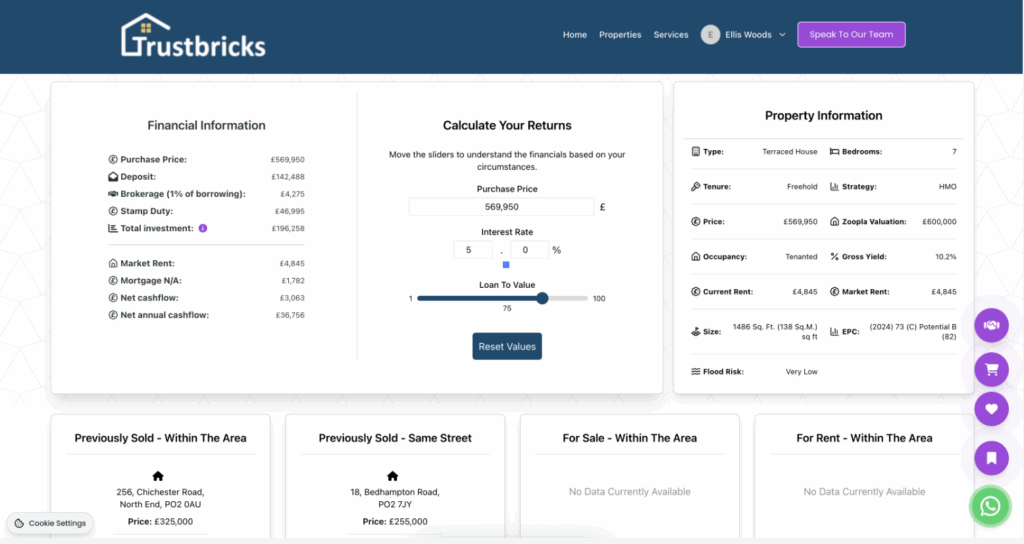Focus the Purchase Price input field
The width and height of the screenshot is (1024, 544).
501,207
